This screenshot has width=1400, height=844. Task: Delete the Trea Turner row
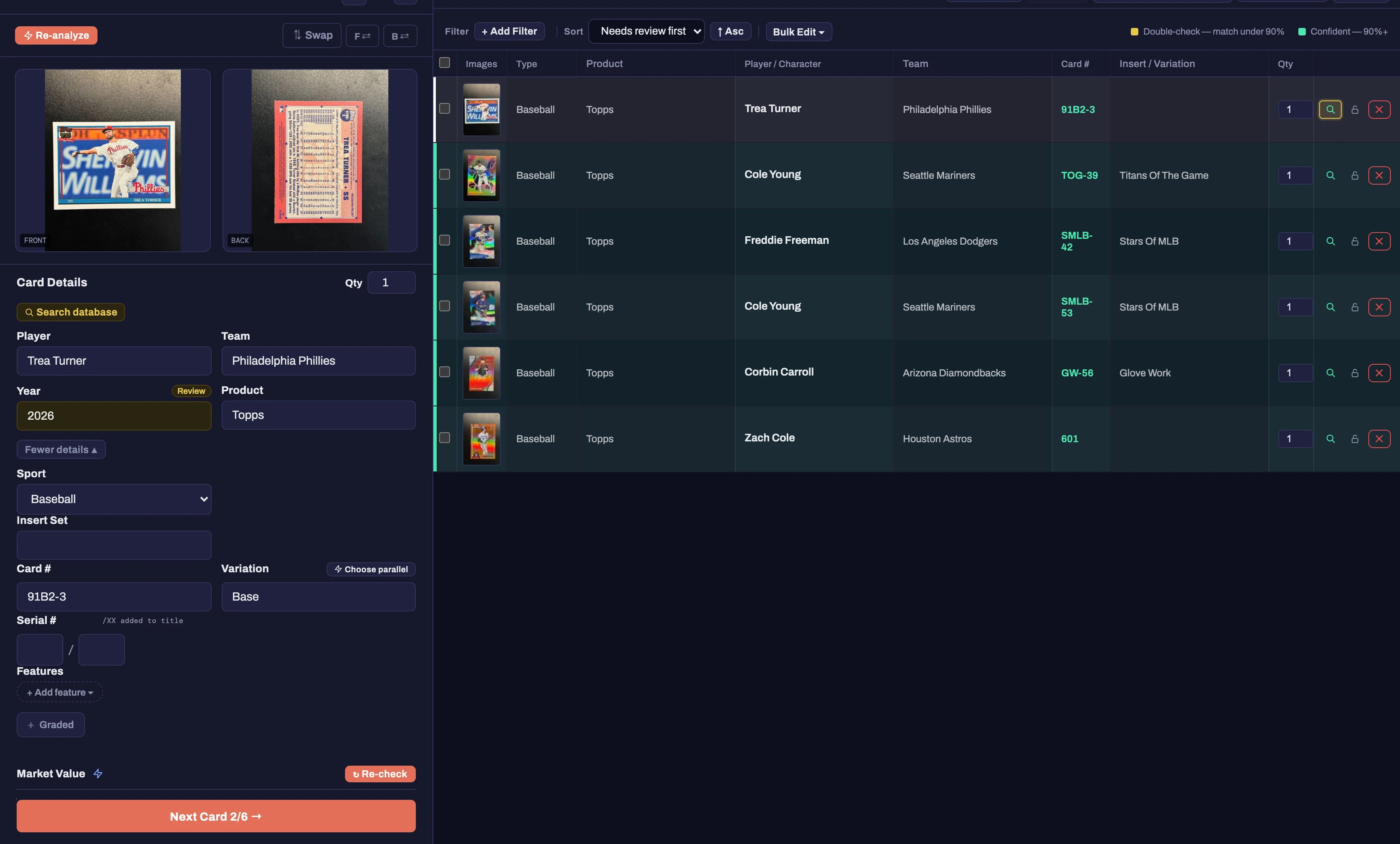pyautogui.click(x=1379, y=109)
